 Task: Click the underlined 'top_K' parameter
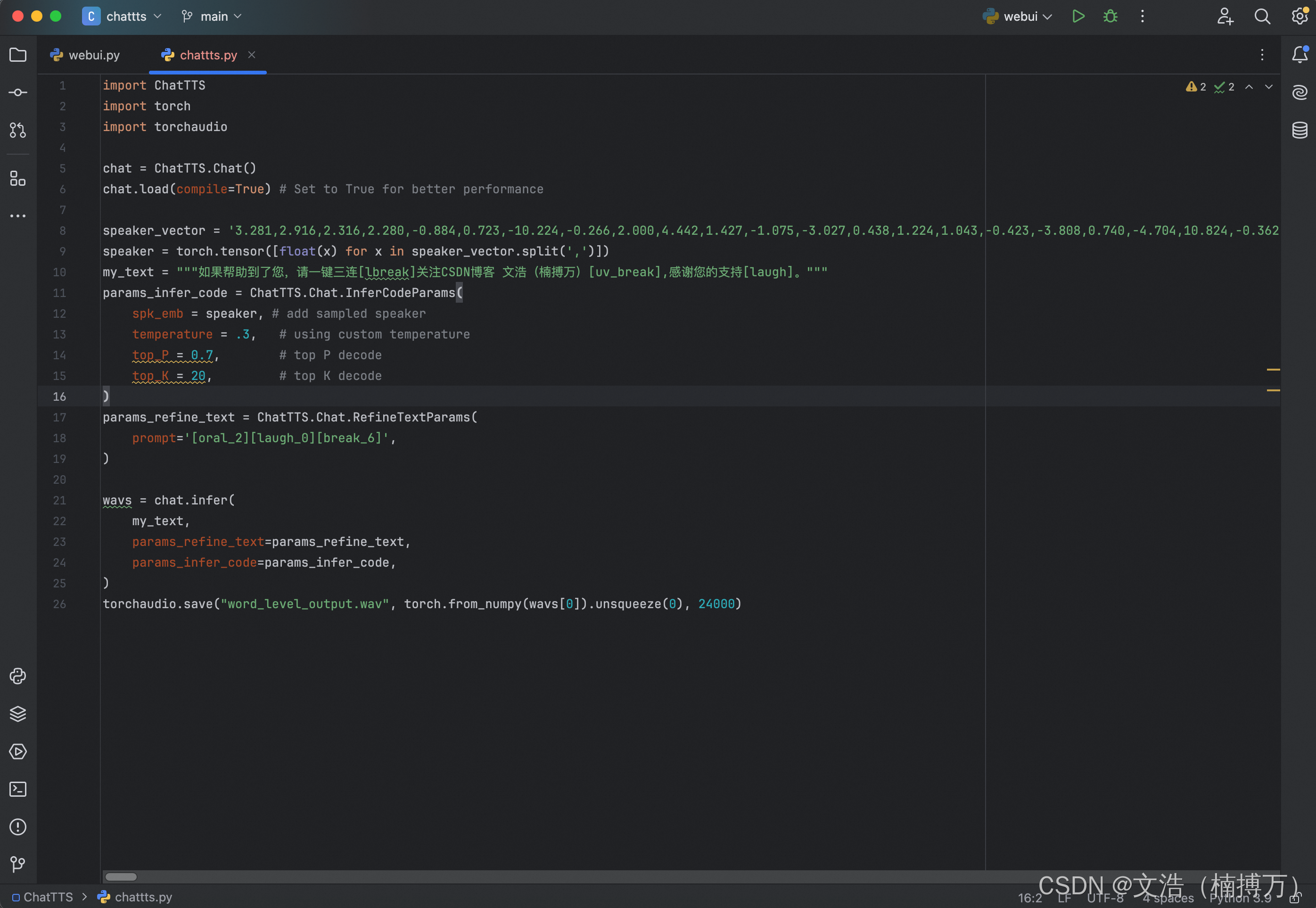(x=151, y=376)
